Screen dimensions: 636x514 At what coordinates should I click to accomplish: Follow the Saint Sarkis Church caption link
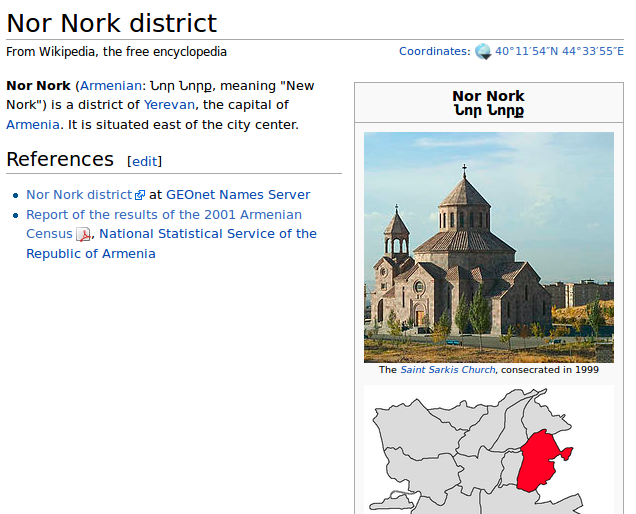pos(447,370)
